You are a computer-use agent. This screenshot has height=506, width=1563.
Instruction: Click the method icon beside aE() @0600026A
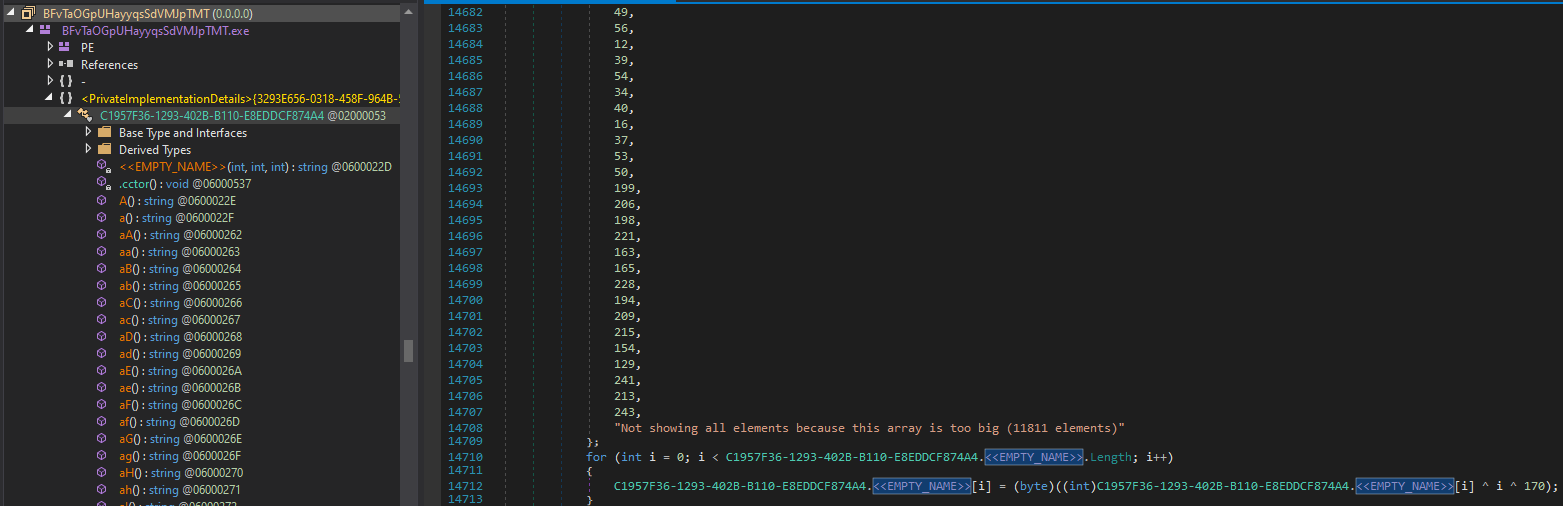(x=103, y=370)
